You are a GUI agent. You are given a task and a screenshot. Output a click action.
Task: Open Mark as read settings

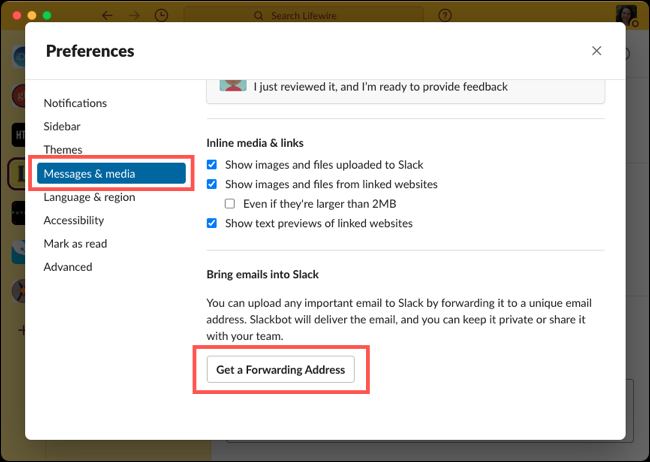(75, 243)
